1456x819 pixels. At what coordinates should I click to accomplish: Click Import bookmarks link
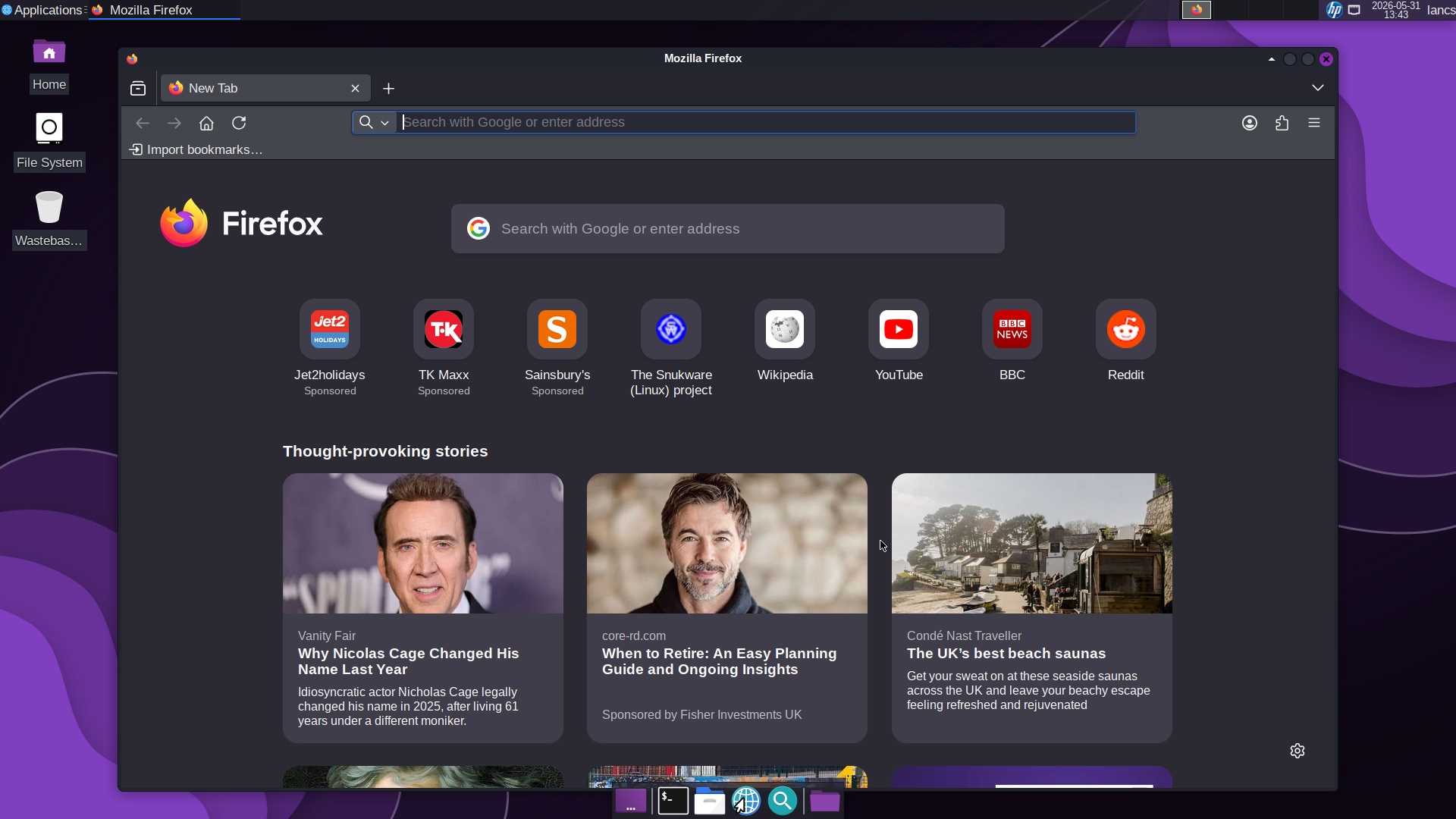196,149
